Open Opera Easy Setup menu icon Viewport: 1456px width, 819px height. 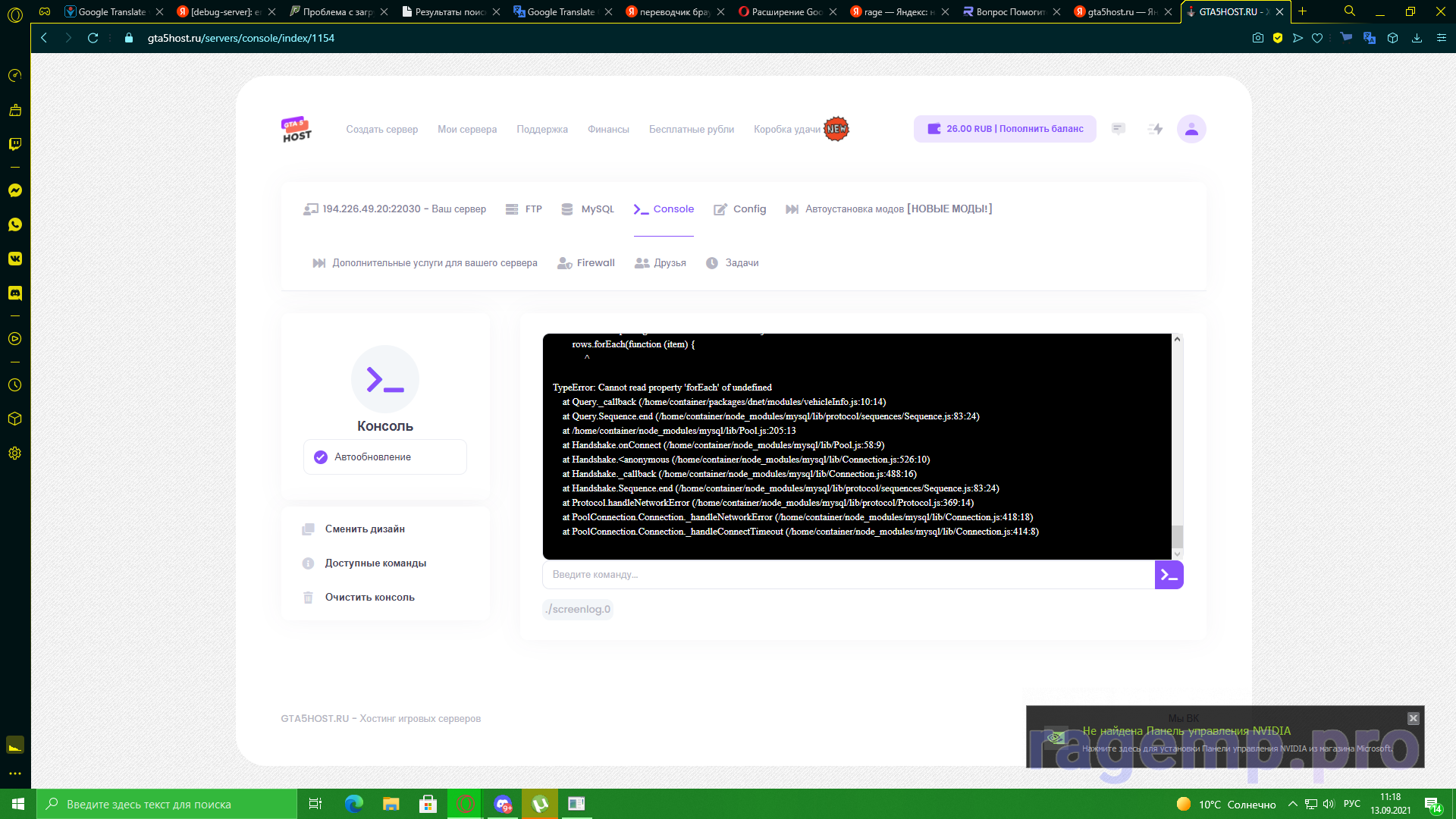click(x=1442, y=38)
